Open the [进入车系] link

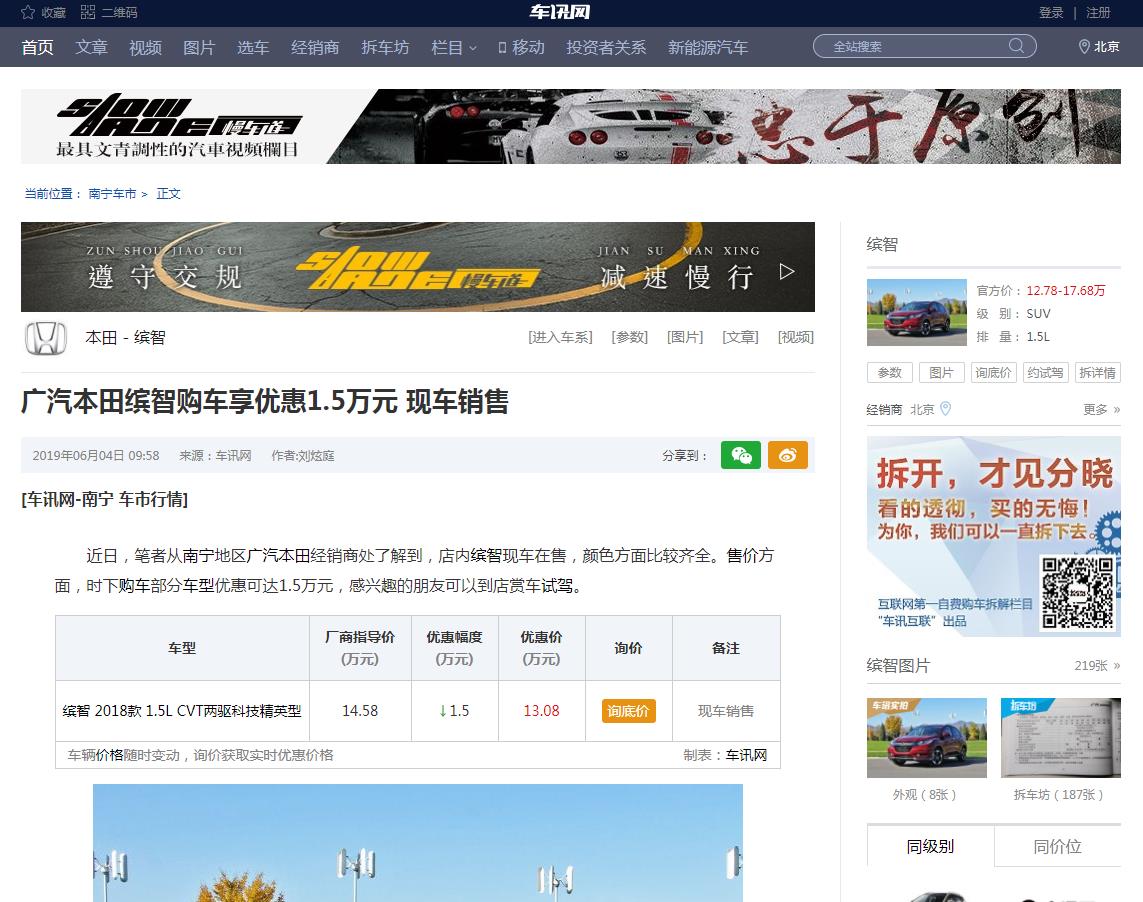[560, 337]
